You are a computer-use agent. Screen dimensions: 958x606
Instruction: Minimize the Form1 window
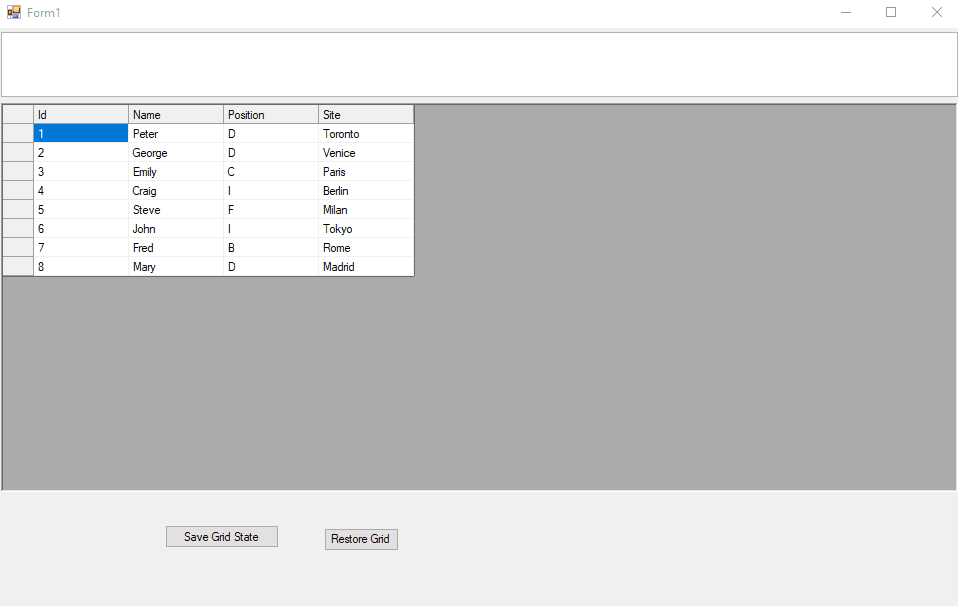click(x=846, y=12)
